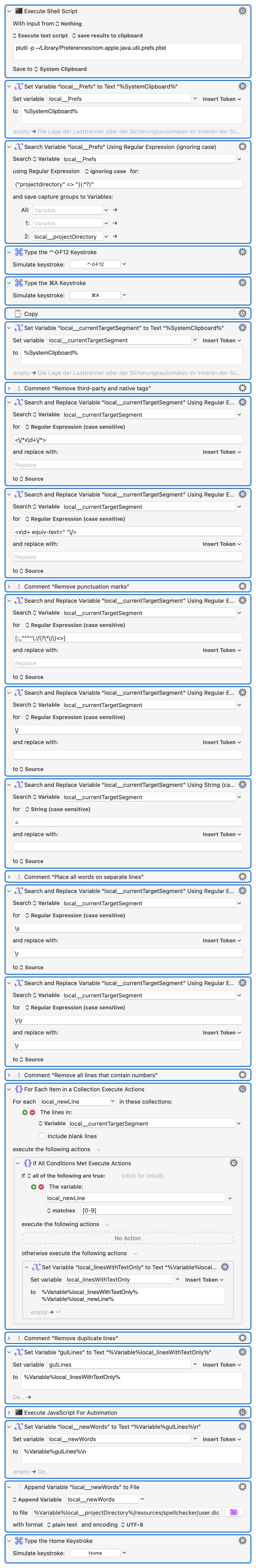Click gear on Append Variable local__newWords to File

pyautogui.click(x=242, y=1486)
